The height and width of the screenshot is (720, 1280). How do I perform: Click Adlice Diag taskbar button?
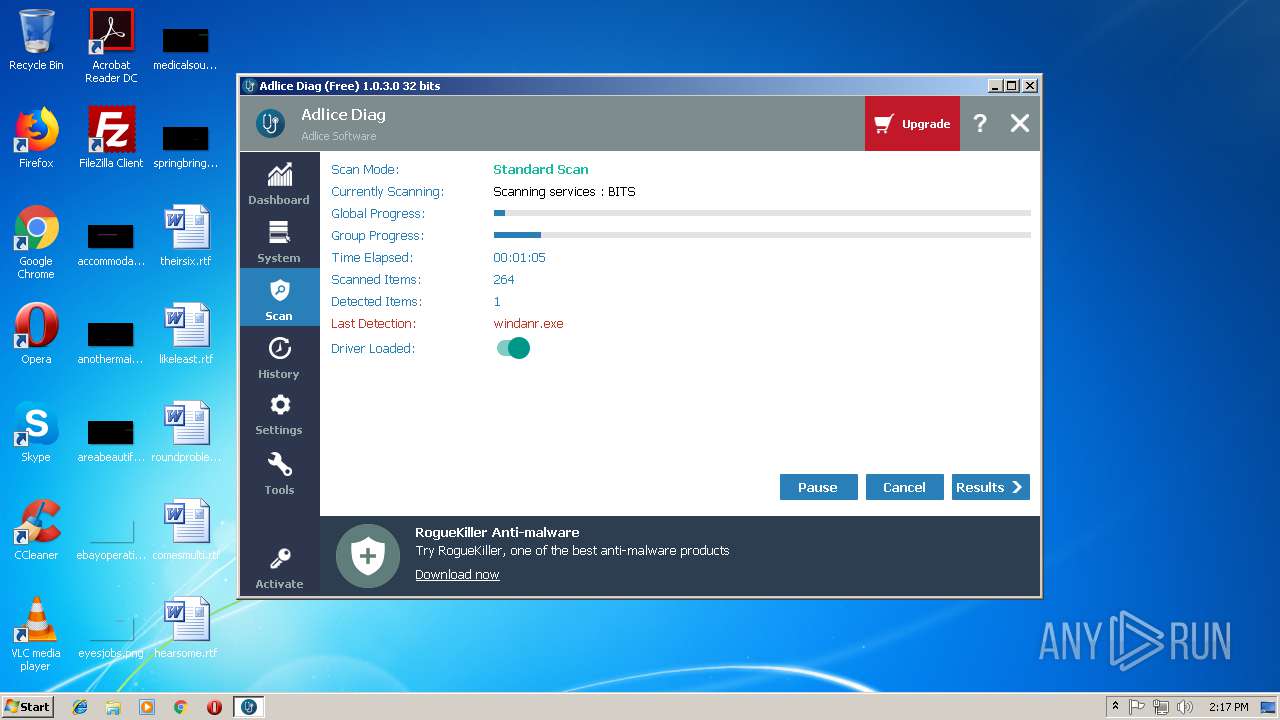point(249,707)
